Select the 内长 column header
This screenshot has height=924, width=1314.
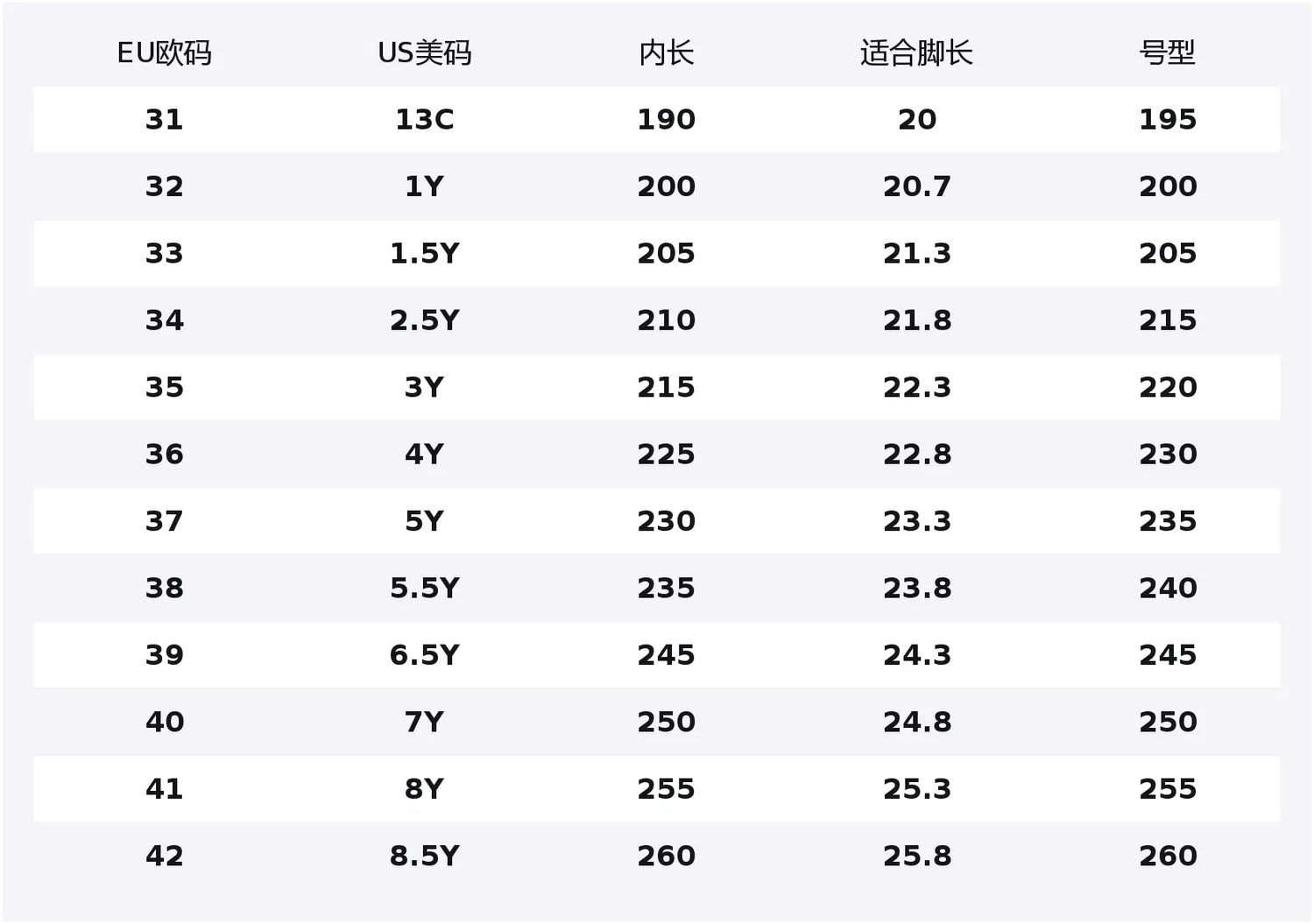[666, 53]
